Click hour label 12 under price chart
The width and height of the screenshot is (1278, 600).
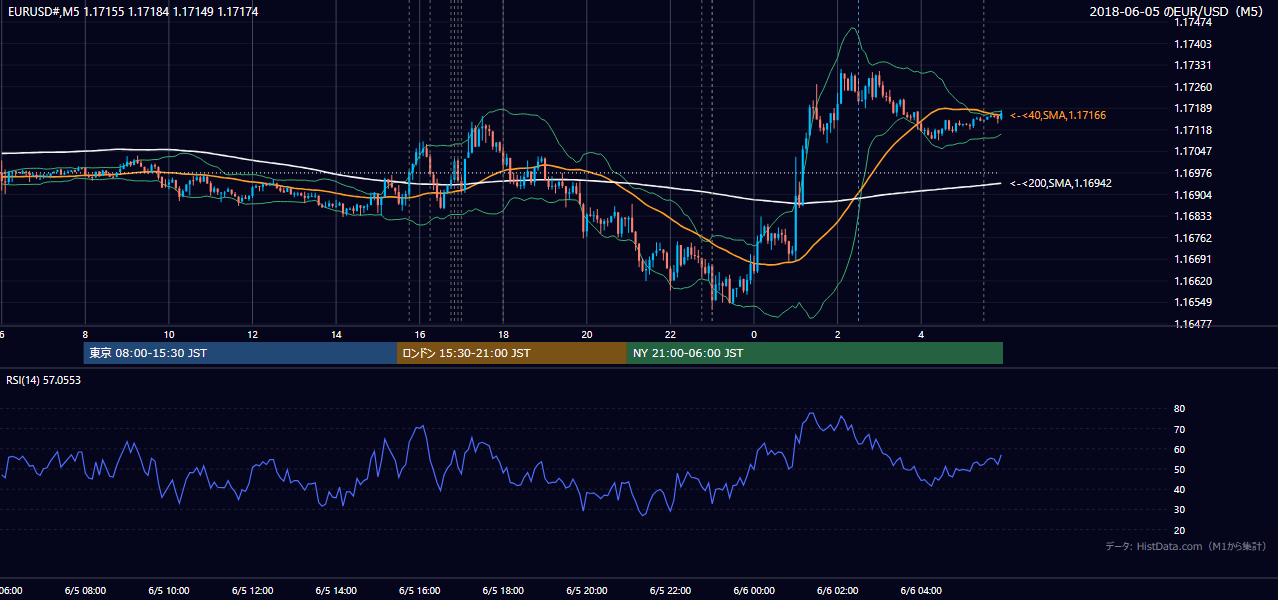[x=253, y=334]
